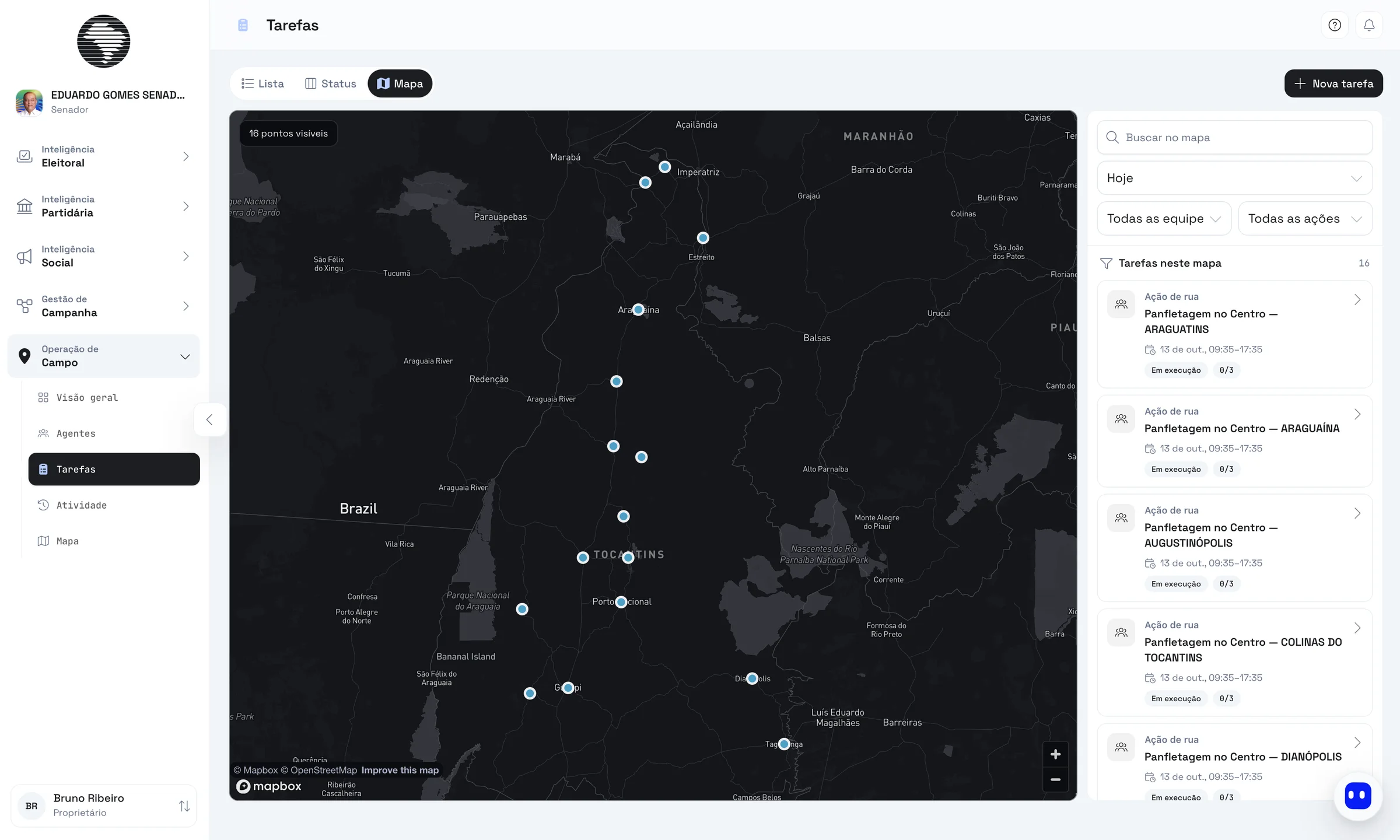Image resolution: width=1400 pixels, height=840 pixels.
Task: Click the Buscar no mapa search field
Action: pyautogui.click(x=1234, y=138)
